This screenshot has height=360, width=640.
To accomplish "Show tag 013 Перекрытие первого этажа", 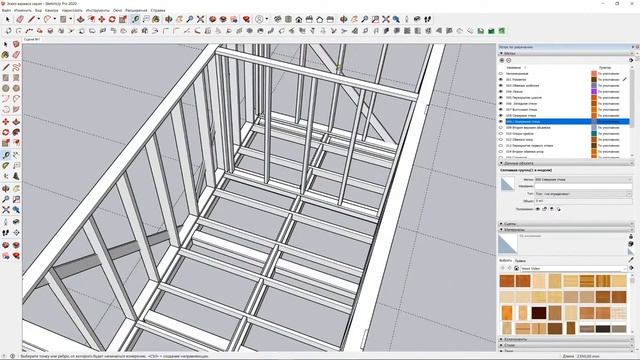I will (x=501, y=145).
